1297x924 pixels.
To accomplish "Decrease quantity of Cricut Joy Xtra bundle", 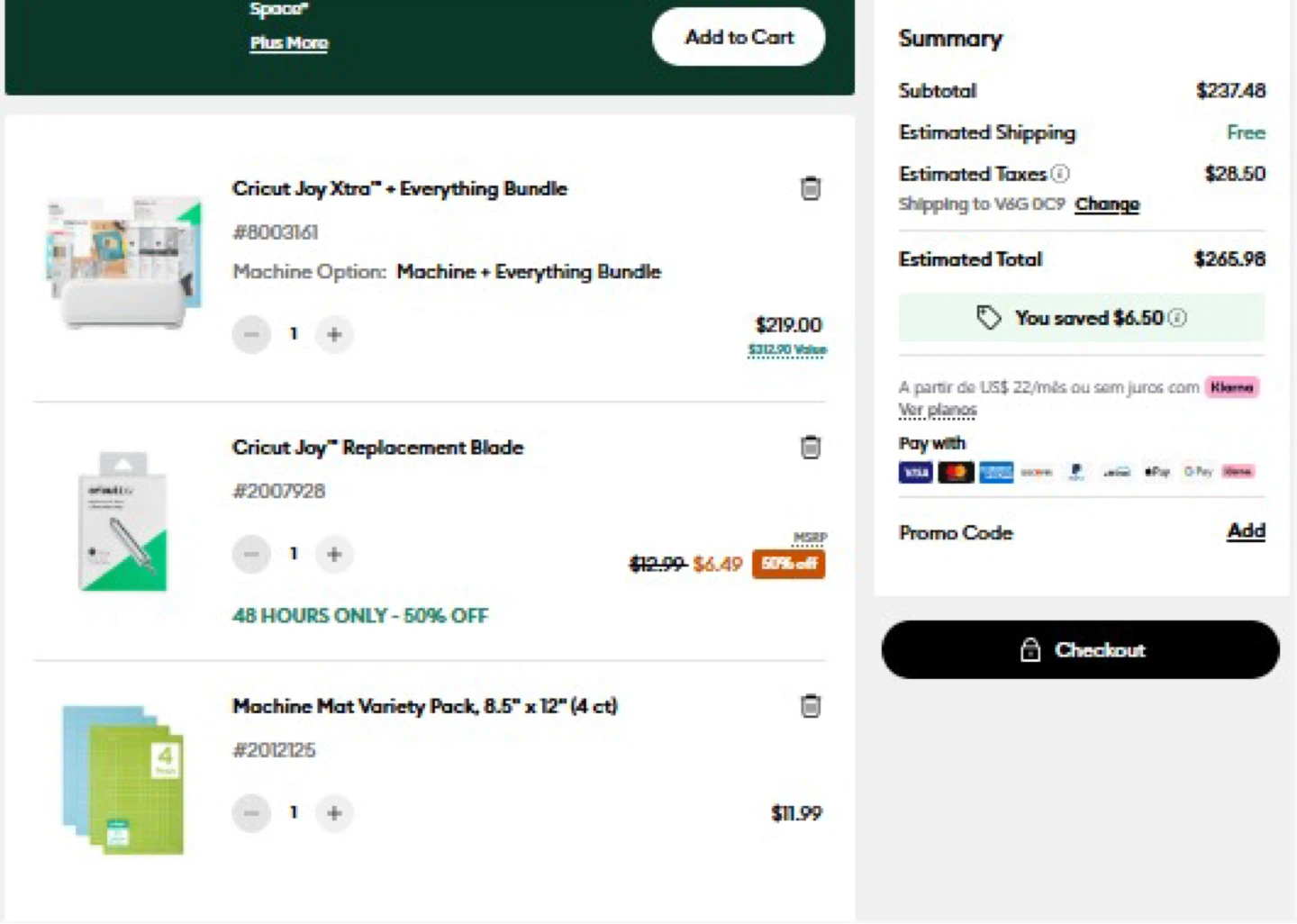I will [x=251, y=334].
